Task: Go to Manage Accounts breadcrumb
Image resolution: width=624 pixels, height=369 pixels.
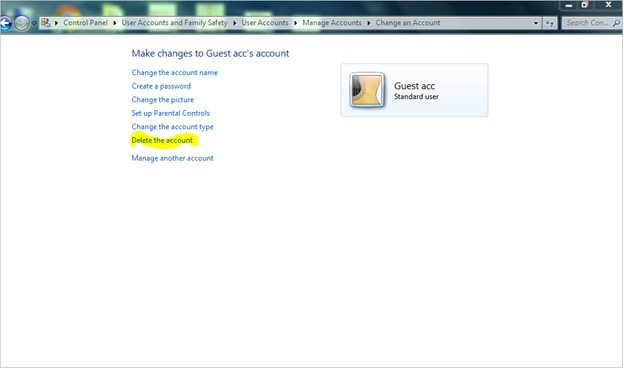Action: coord(332,23)
